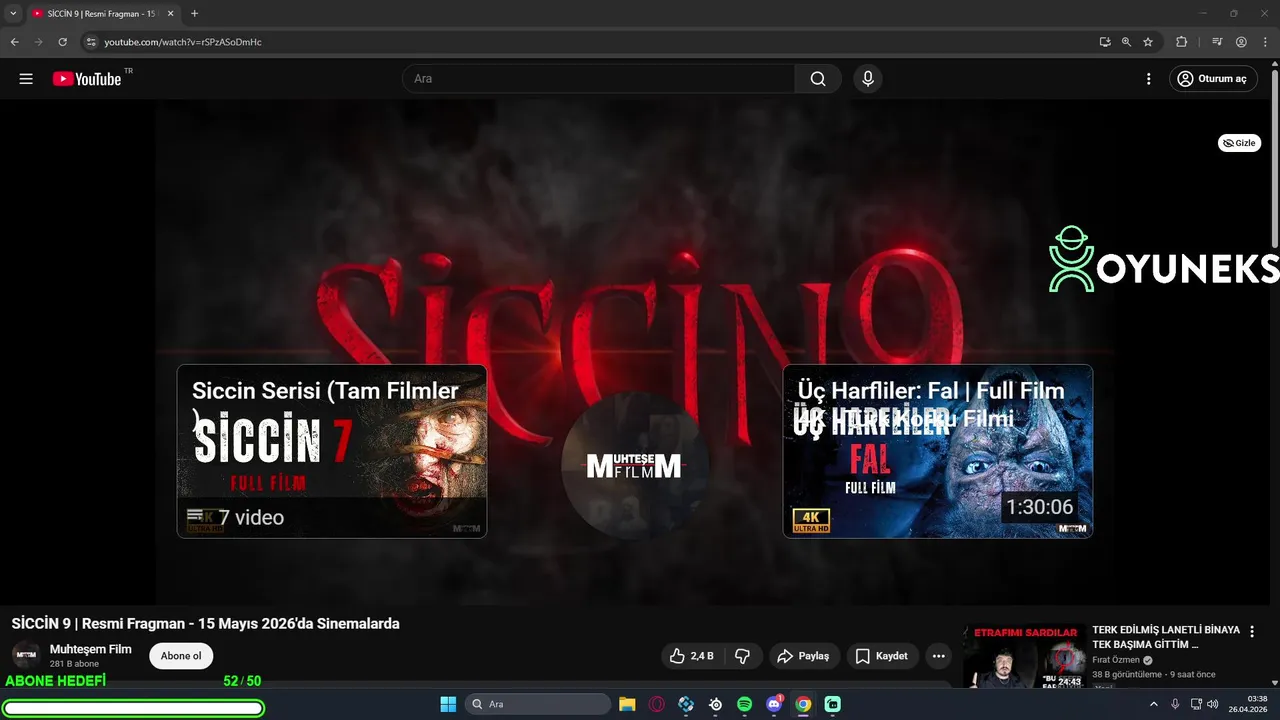Image resolution: width=1280 pixels, height=720 pixels.
Task: Click the magnifier search button
Action: [818, 79]
